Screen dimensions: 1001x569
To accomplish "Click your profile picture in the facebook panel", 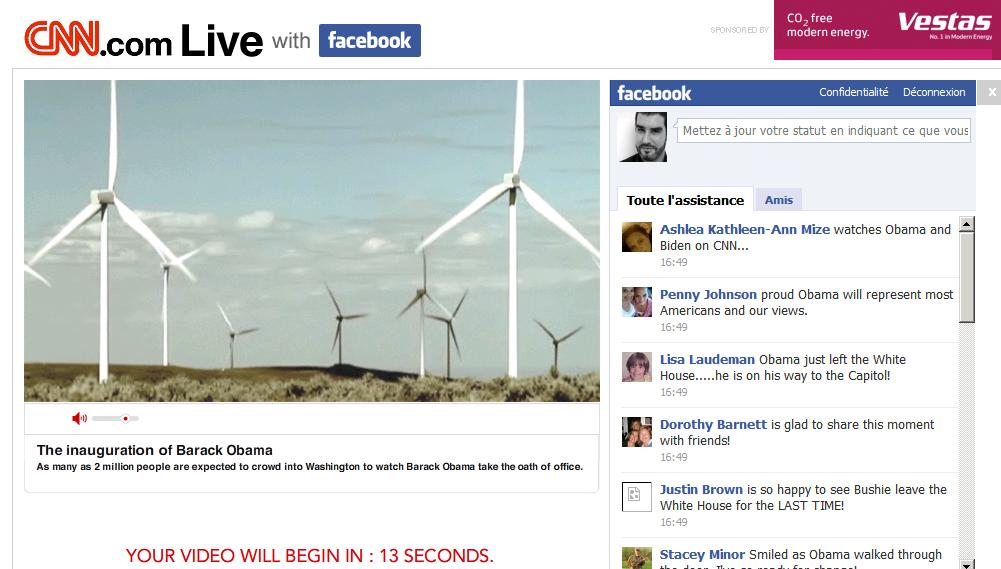I will point(643,137).
